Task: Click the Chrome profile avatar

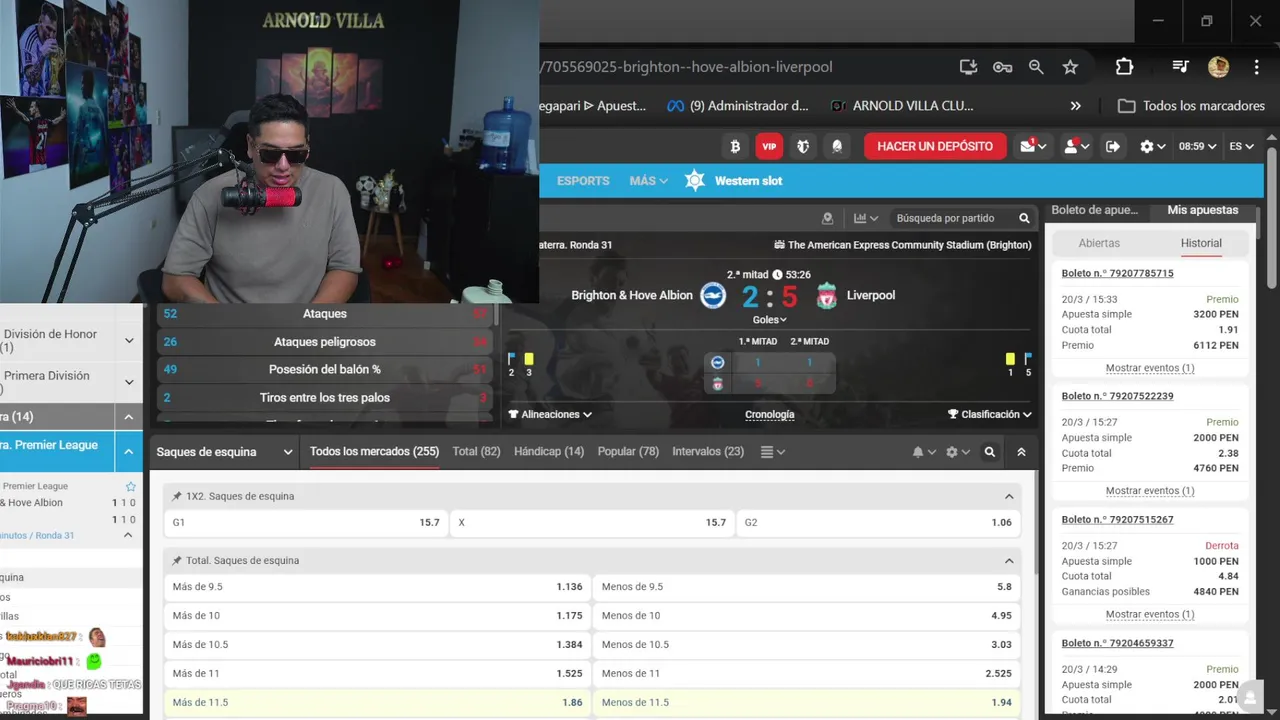Action: (1218, 67)
